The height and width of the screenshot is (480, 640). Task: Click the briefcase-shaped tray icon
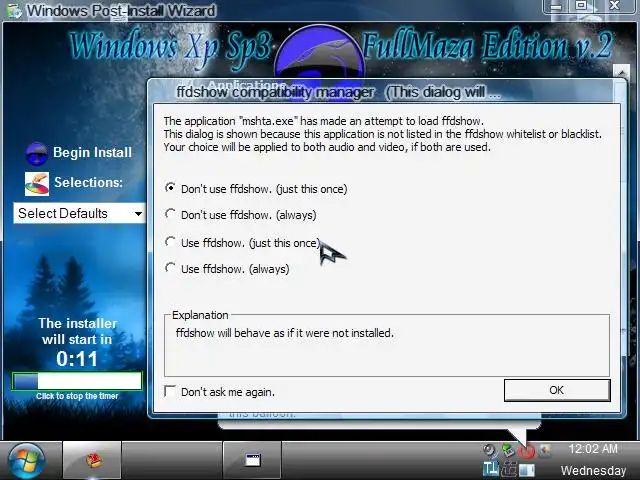coord(509,469)
